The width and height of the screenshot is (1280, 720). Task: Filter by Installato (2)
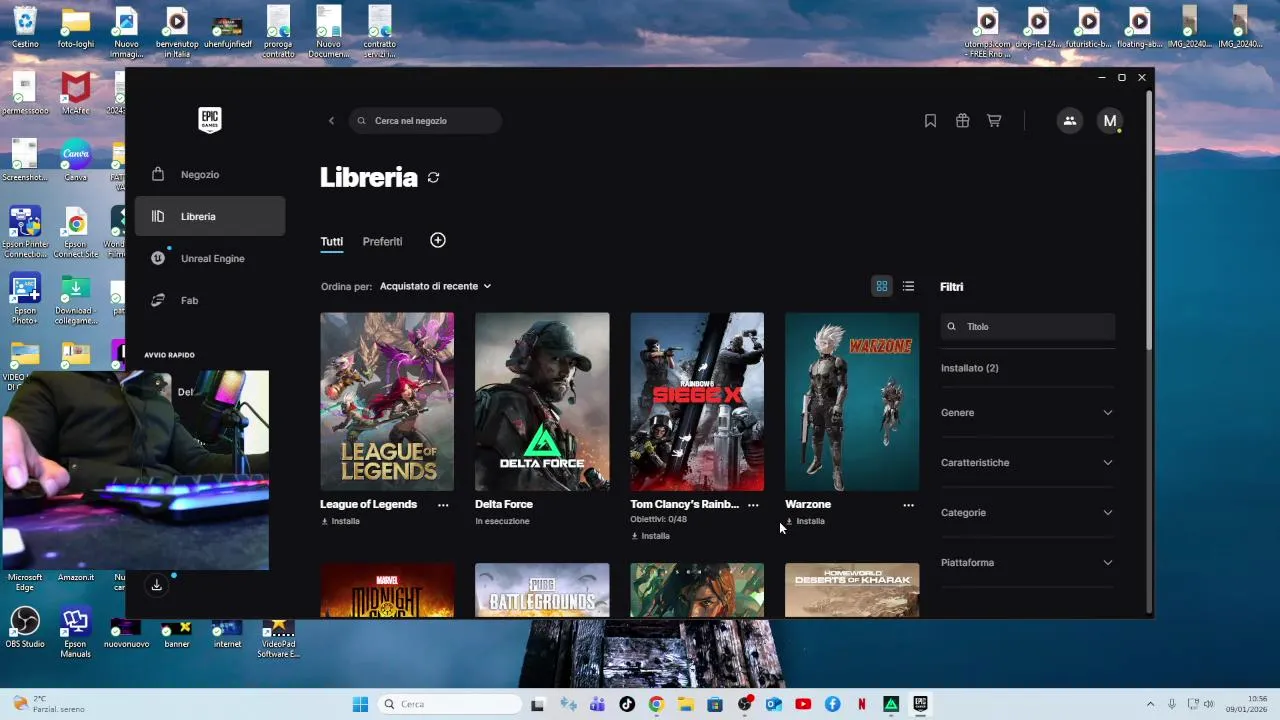click(x=970, y=368)
